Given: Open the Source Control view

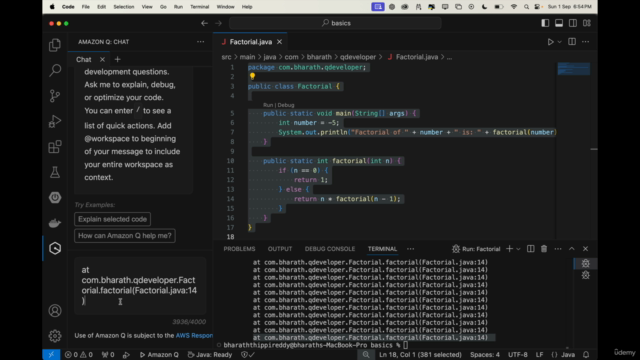Looking at the screenshot, I should tap(55, 96).
